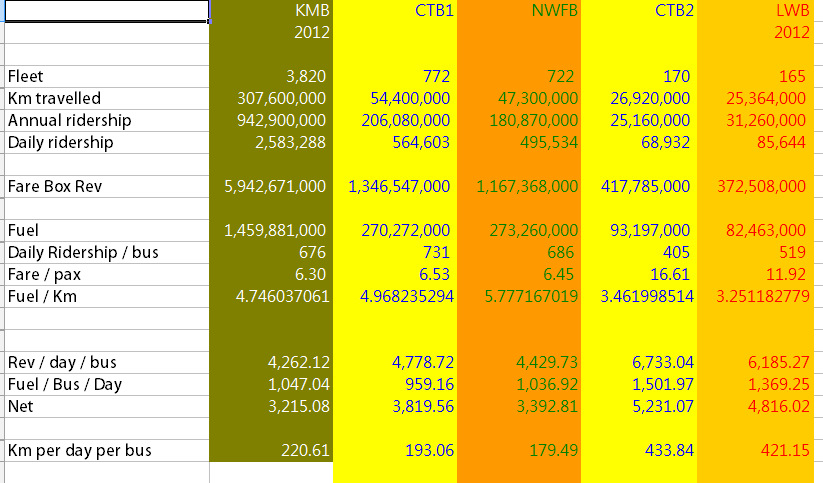Select the KMB year 2012 cell
823x483 pixels.
click(x=312, y=33)
